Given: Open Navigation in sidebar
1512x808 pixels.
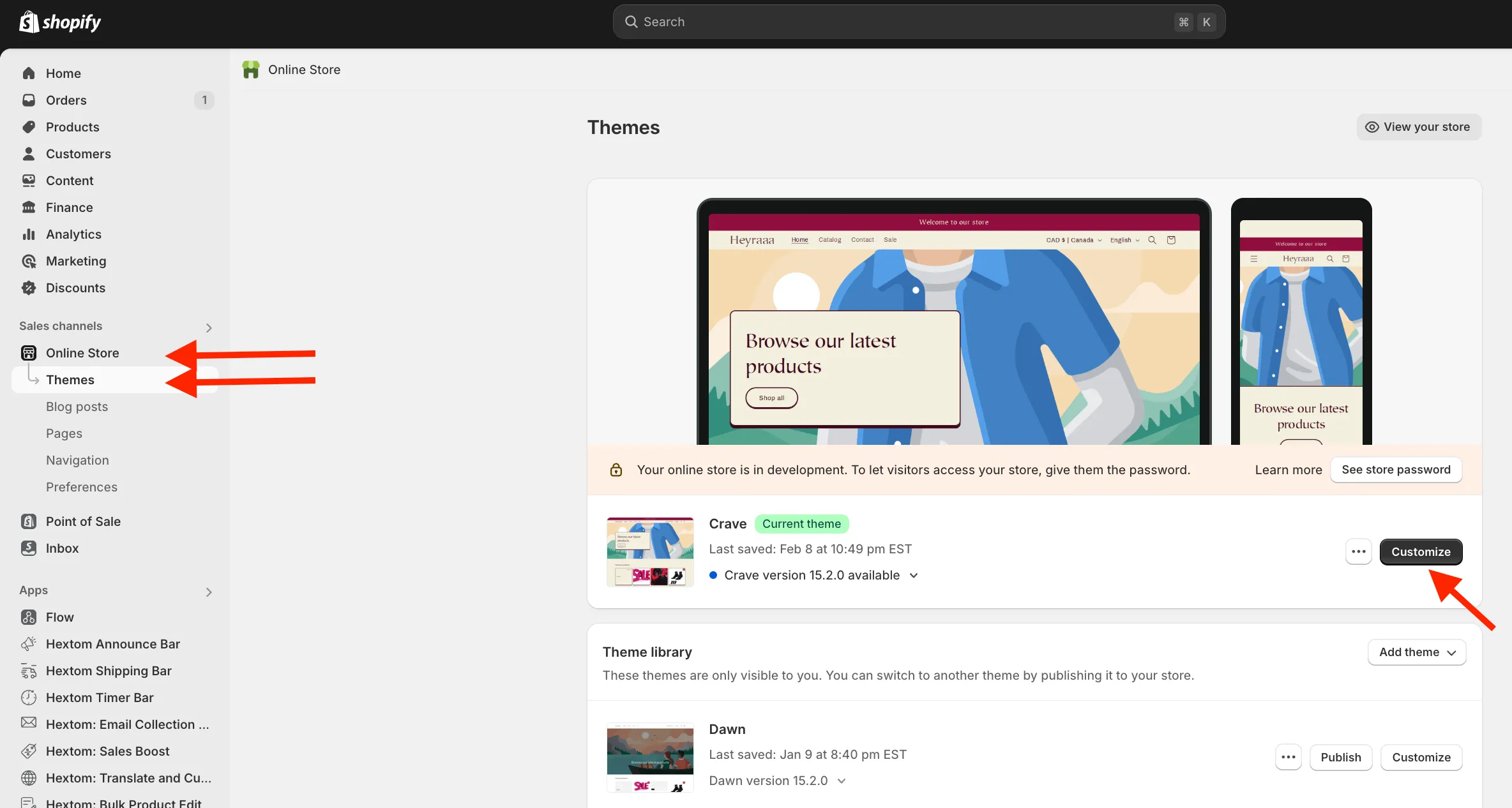Looking at the screenshot, I should pyautogui.click(x=77, y=460).
